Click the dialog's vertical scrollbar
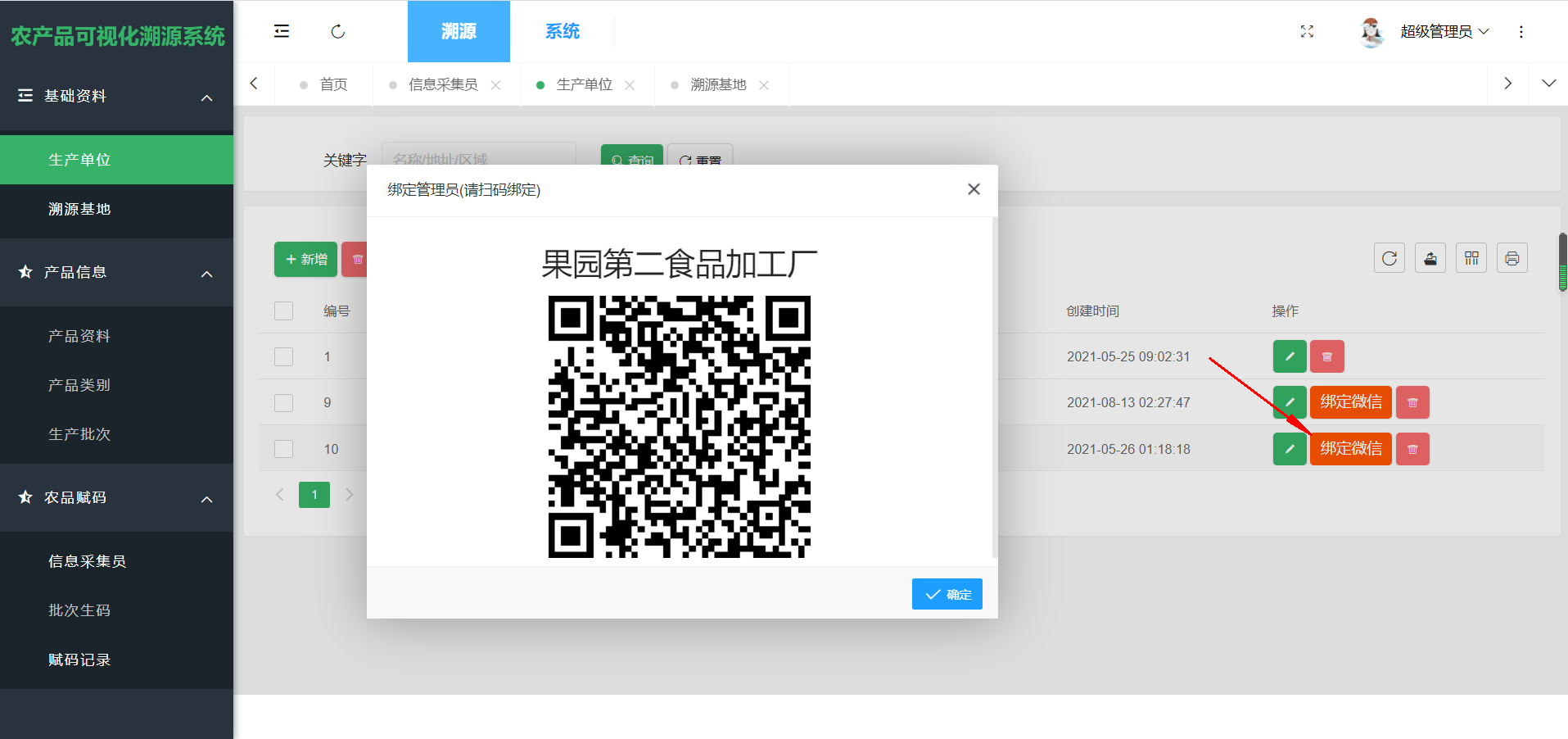 tap(994, 387)
